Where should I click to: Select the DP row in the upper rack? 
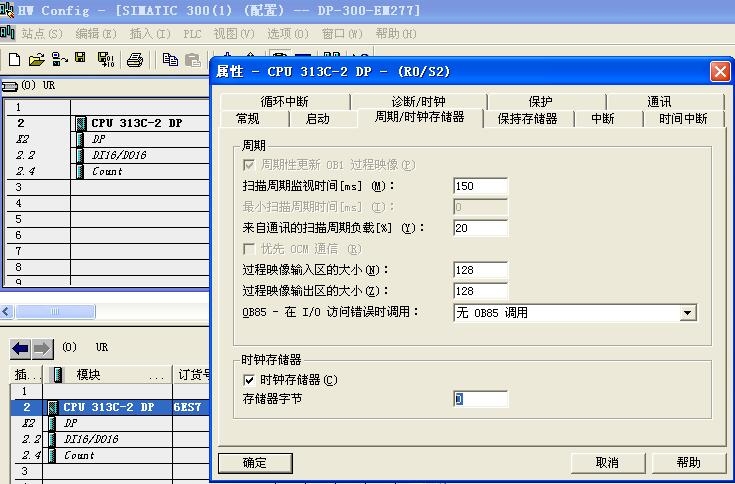108,139
